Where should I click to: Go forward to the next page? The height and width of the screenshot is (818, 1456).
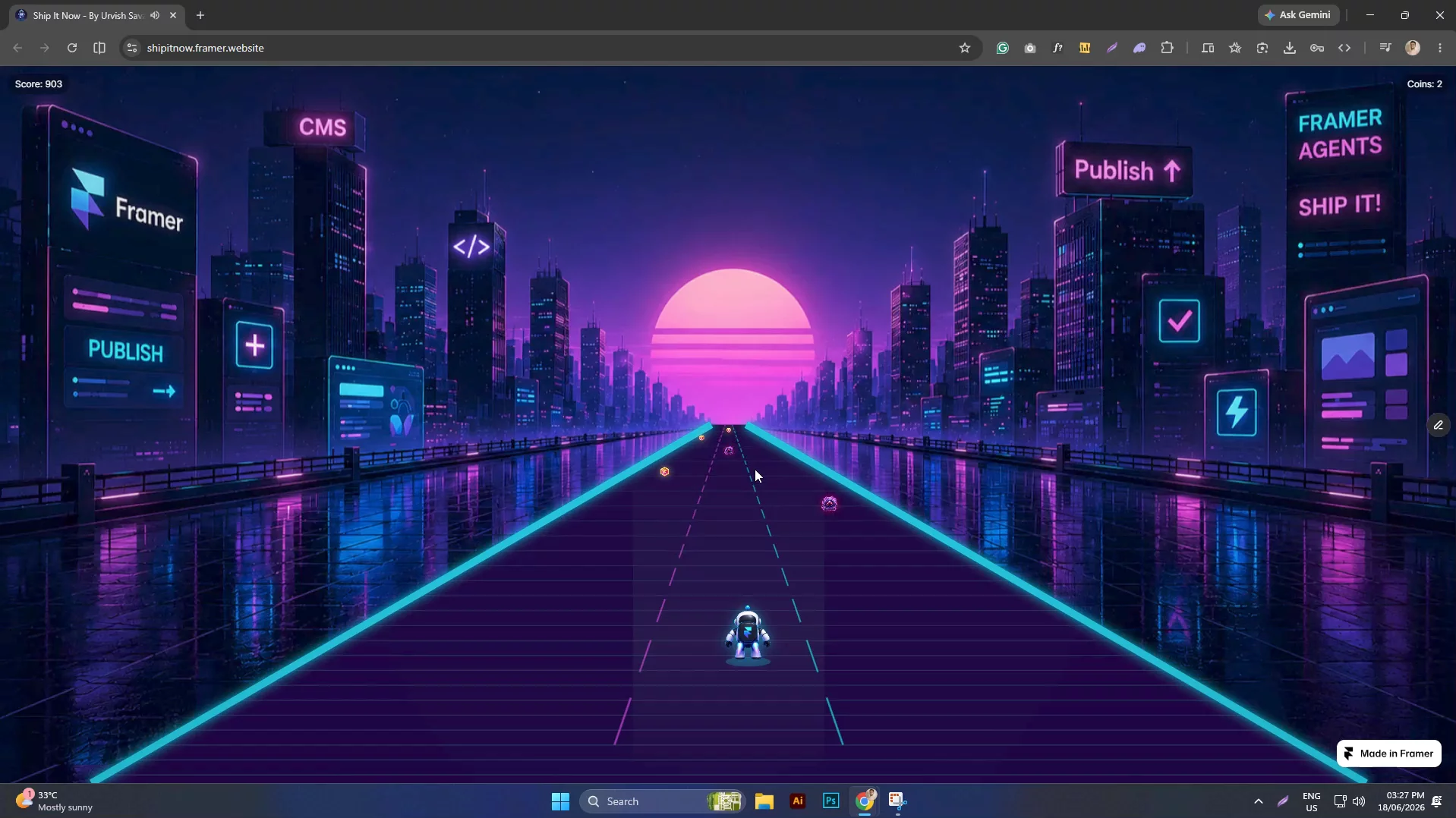tap(45, 48)
